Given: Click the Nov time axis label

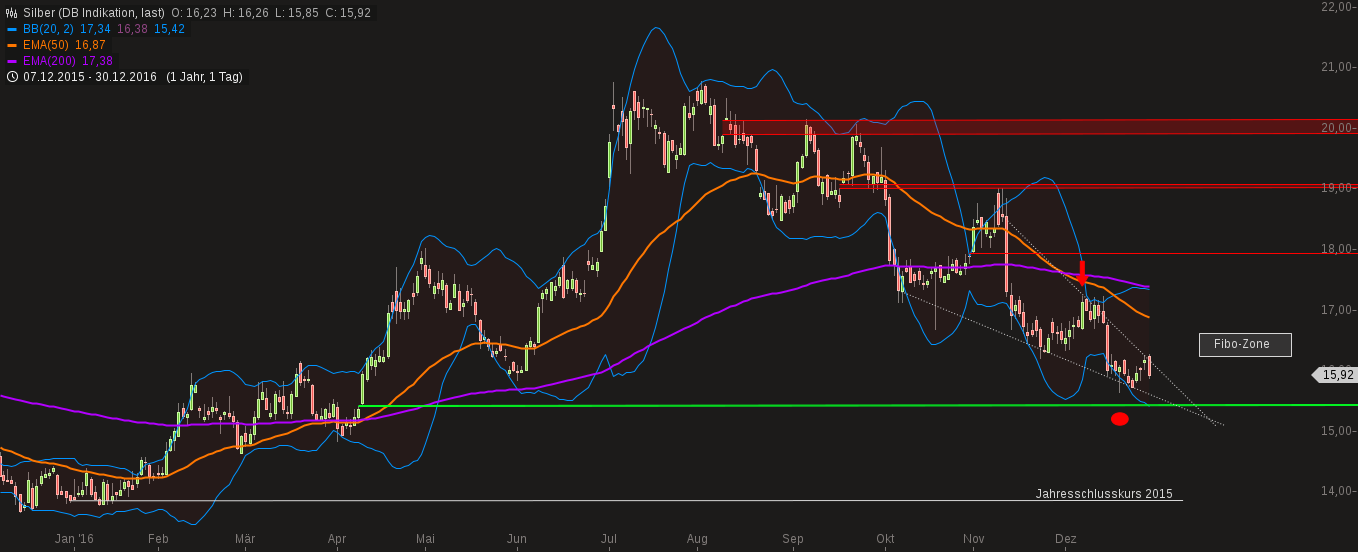Looking at the screenshot, I should (x=974, y=539).
